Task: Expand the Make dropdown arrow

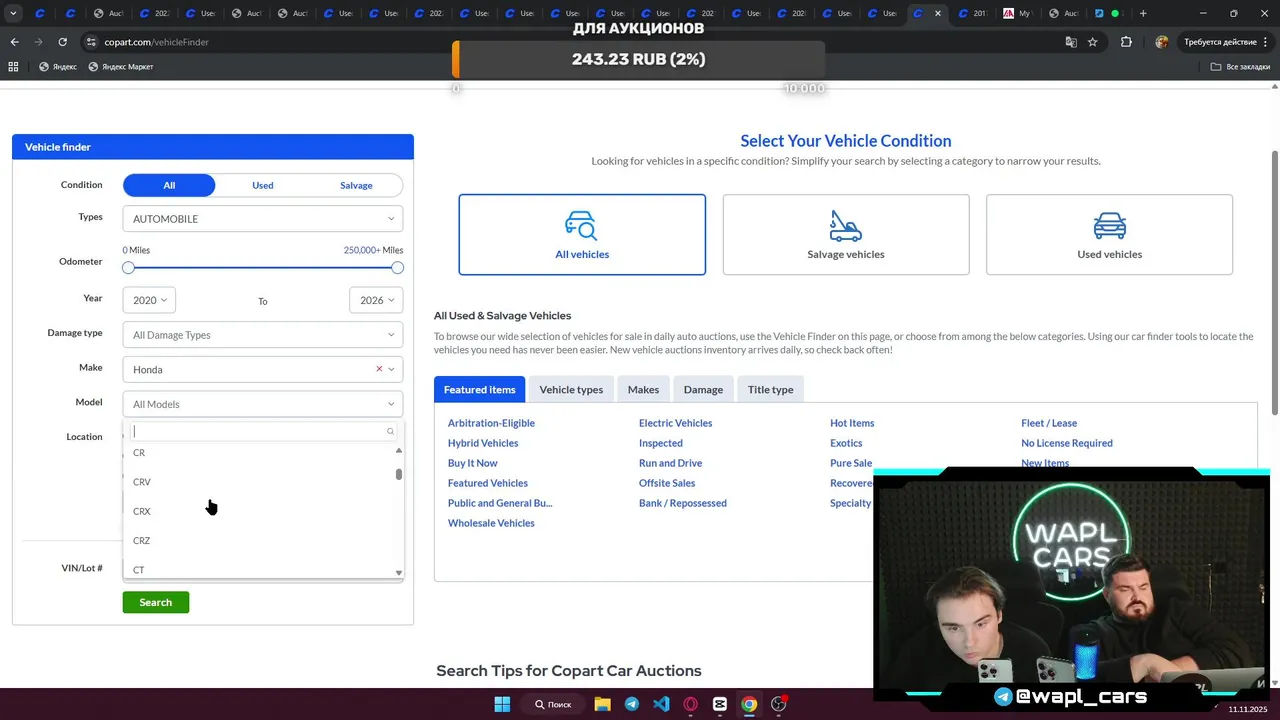Action: click(x=391, y=369)
